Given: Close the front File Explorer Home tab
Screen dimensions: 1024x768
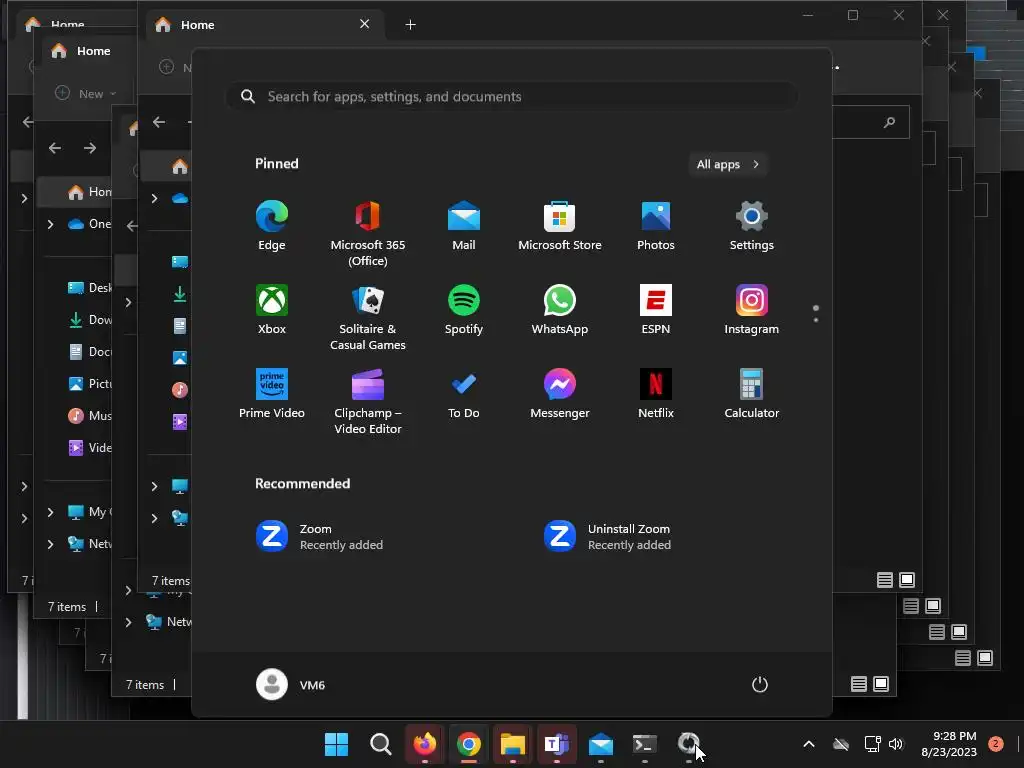Looking at the screenshot, I should click(364, 24).
